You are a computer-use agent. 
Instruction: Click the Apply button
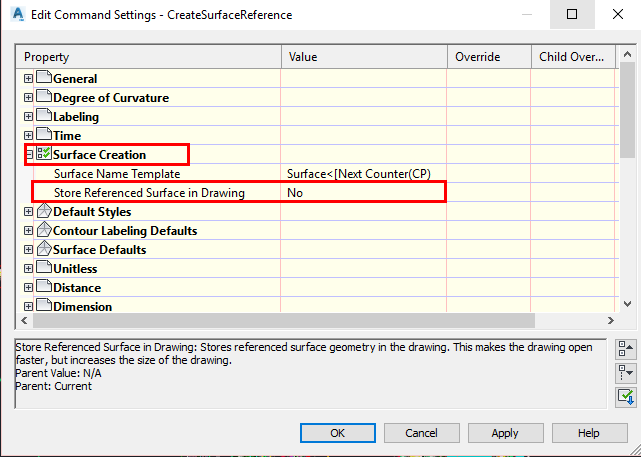click(x=505, y=433)
